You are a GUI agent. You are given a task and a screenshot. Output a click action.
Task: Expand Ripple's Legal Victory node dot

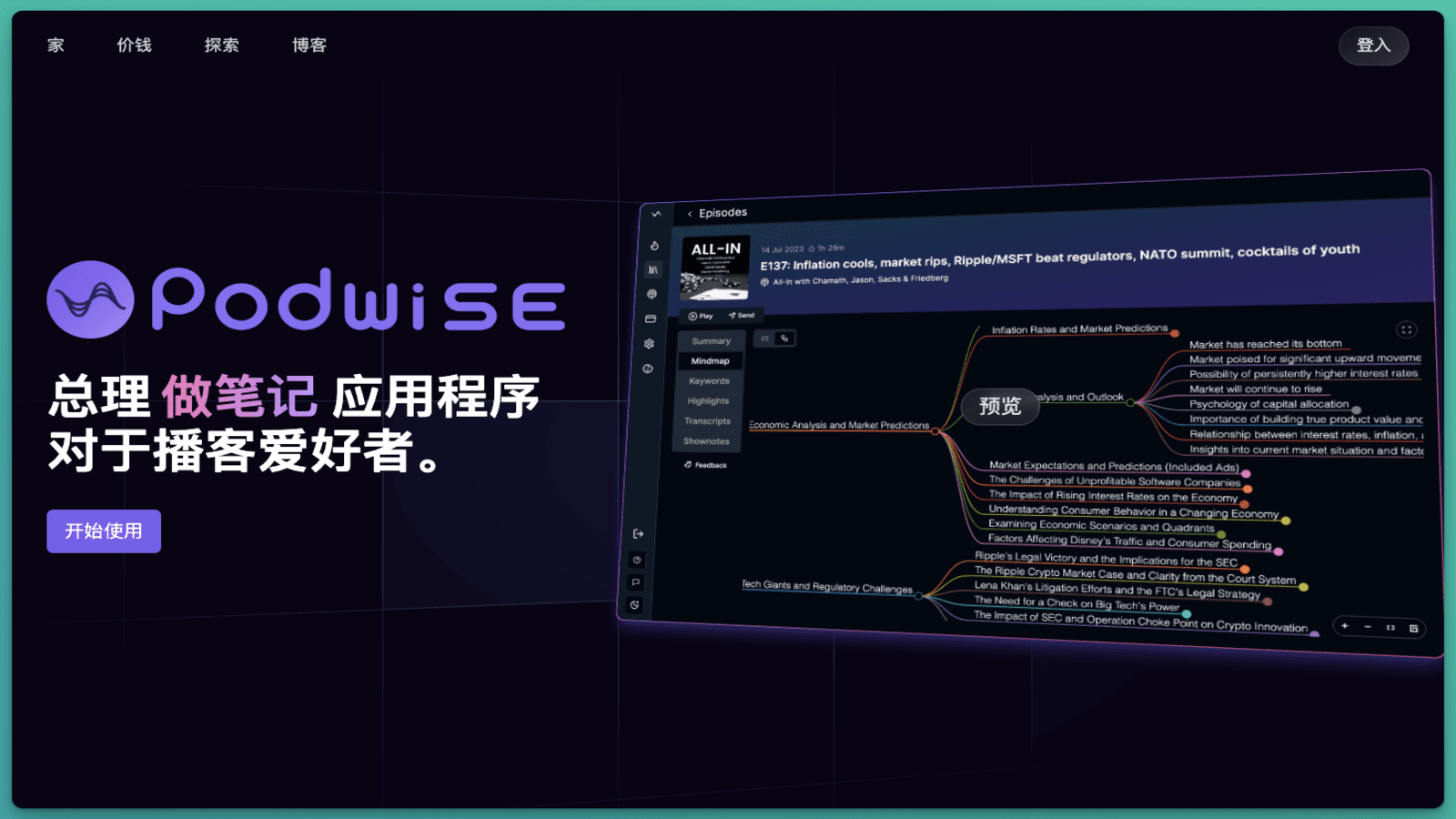tap(1245, 570)
